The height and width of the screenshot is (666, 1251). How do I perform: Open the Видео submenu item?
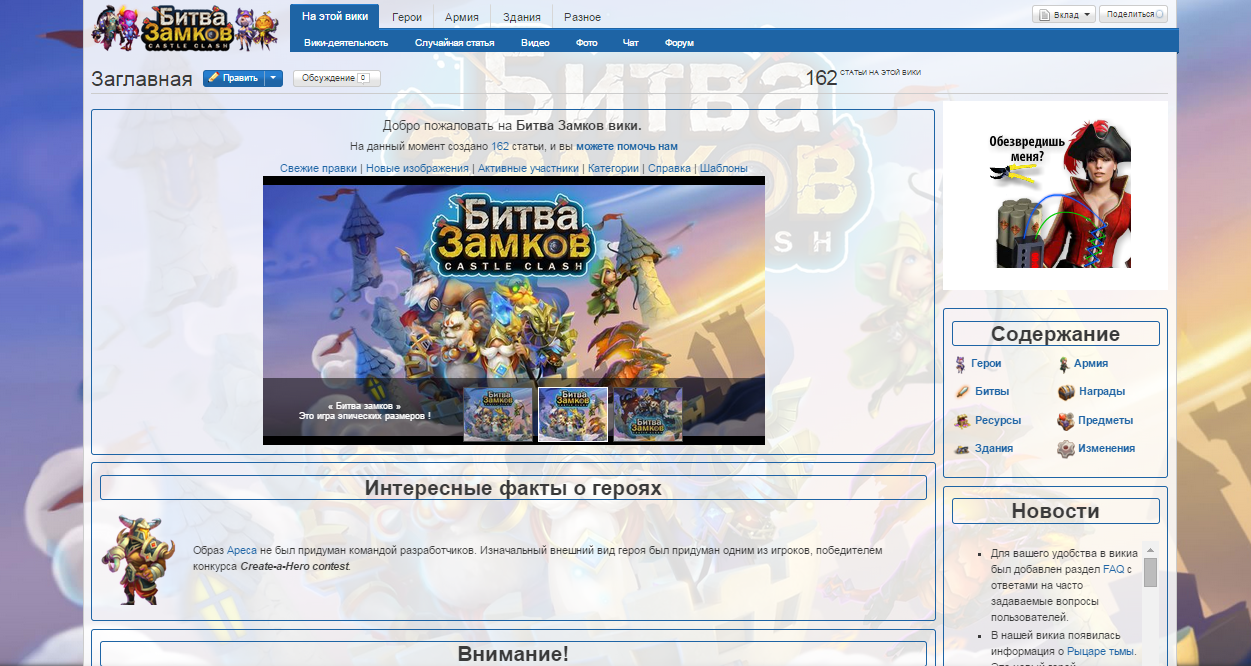click(535, 43)
